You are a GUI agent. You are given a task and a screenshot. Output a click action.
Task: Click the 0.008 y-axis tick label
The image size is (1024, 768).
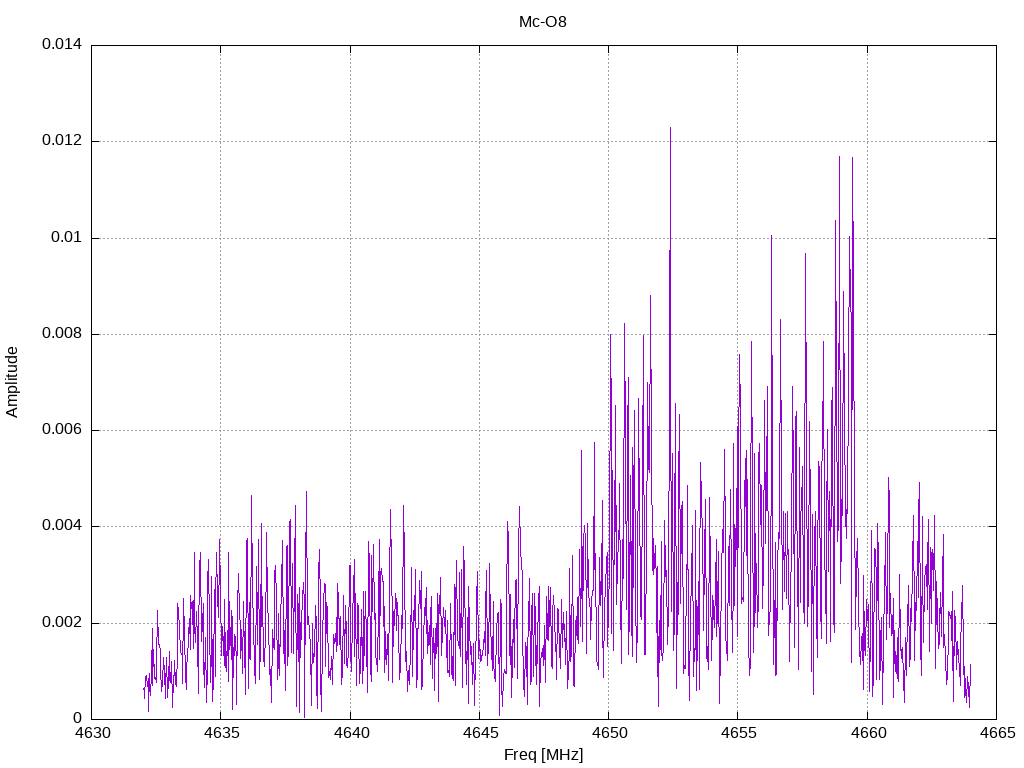point(62,334)
